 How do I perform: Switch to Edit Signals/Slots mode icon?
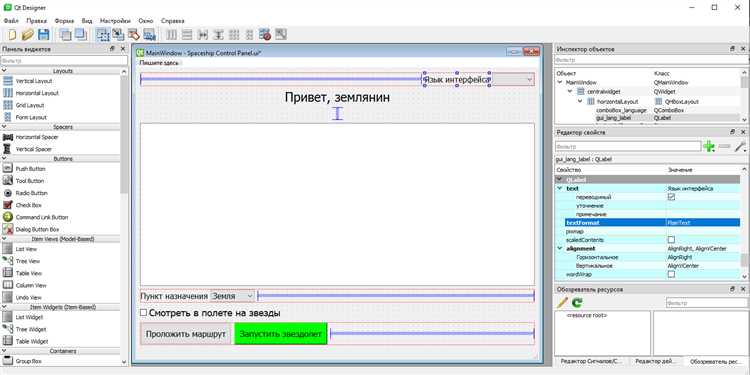tap(118, 34)
